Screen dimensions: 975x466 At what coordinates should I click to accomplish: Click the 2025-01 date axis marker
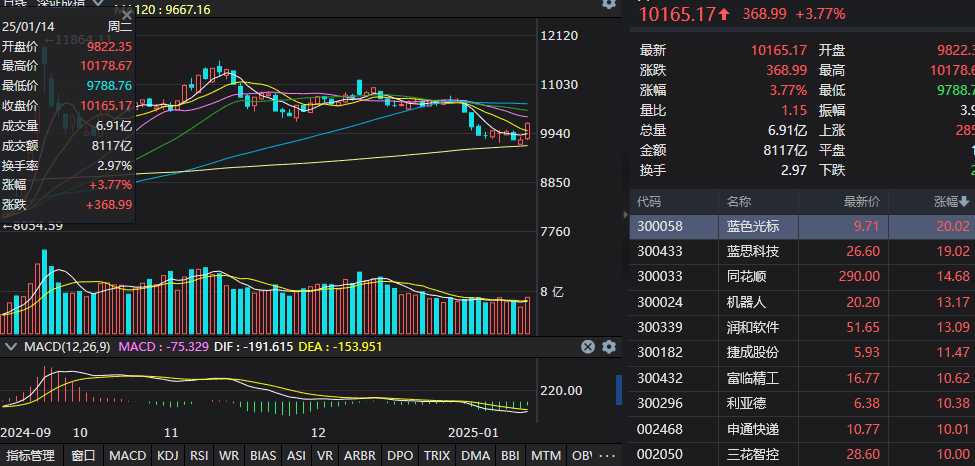(474, 432)
